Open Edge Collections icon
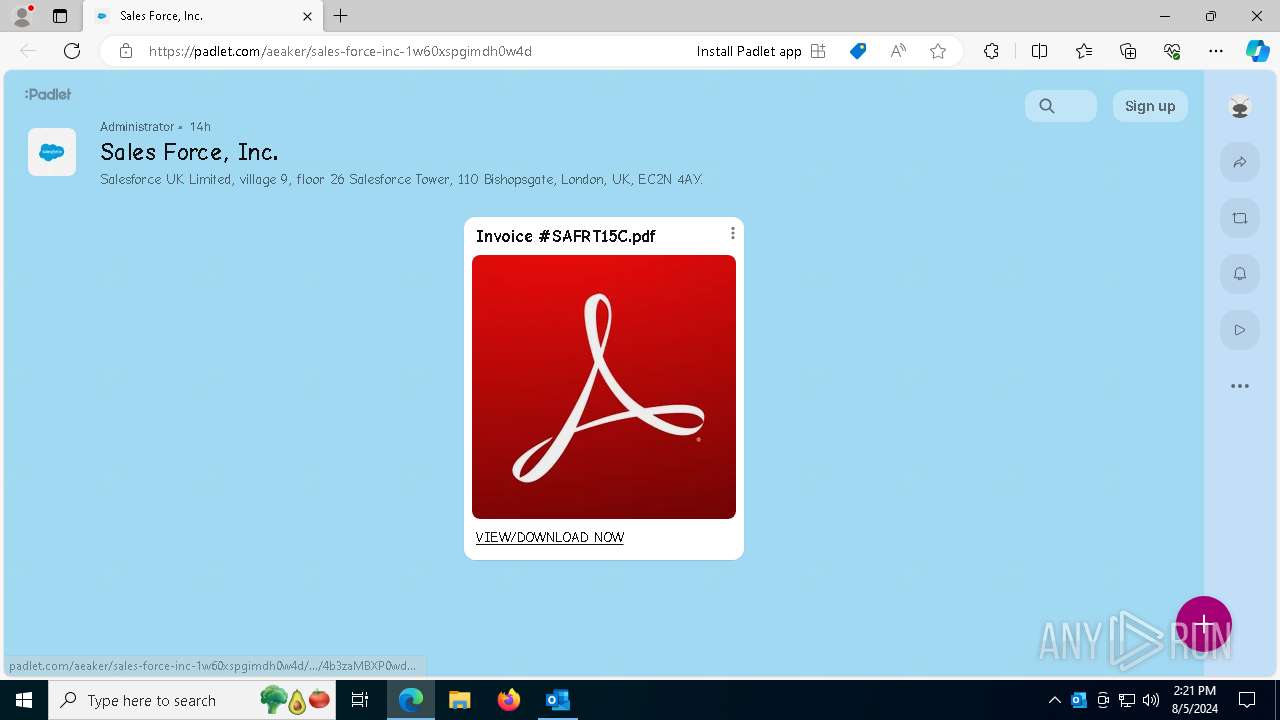 coord(1128,51)
